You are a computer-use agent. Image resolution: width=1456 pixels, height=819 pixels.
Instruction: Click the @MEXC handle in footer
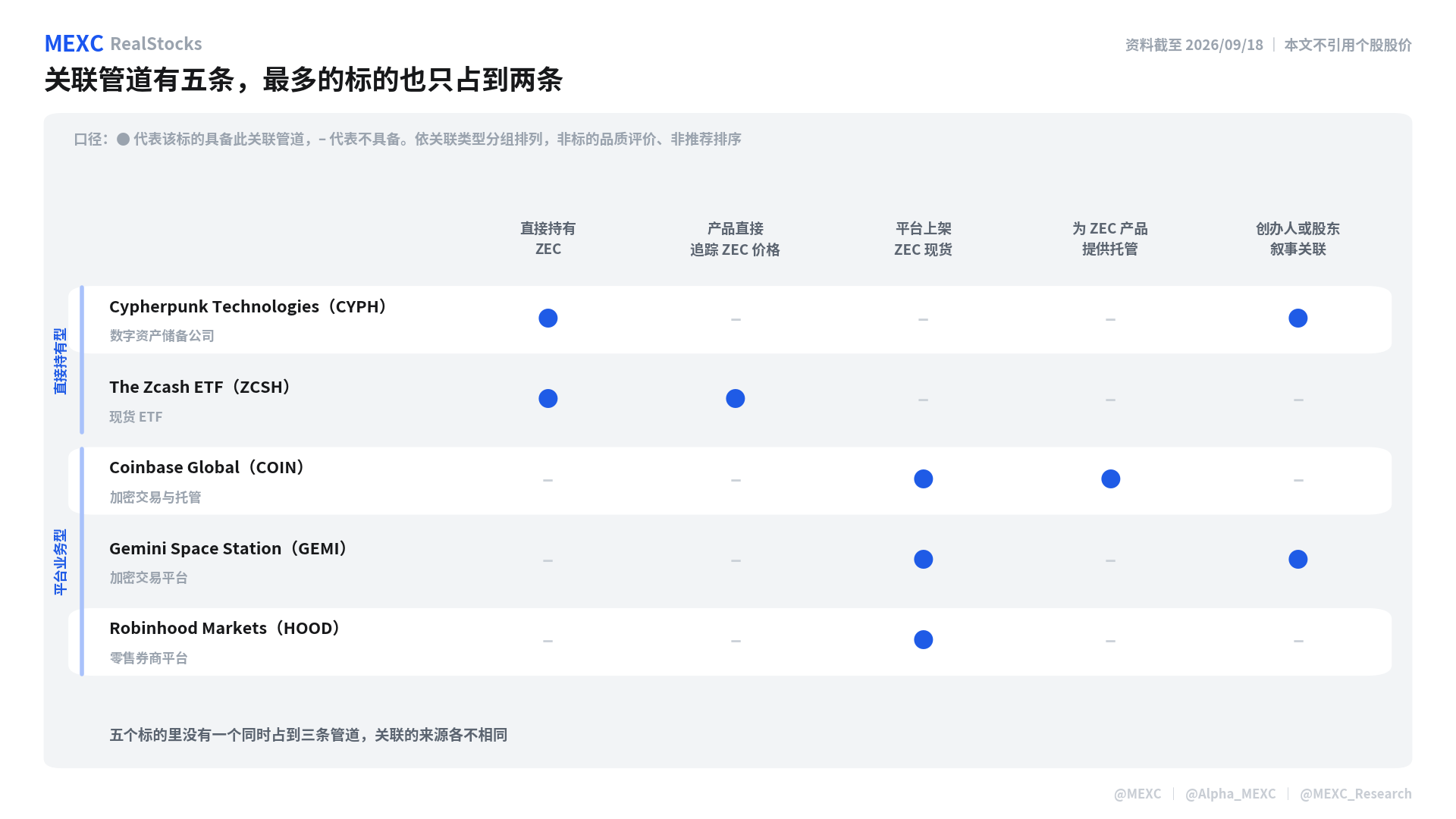click(1137, 793)
